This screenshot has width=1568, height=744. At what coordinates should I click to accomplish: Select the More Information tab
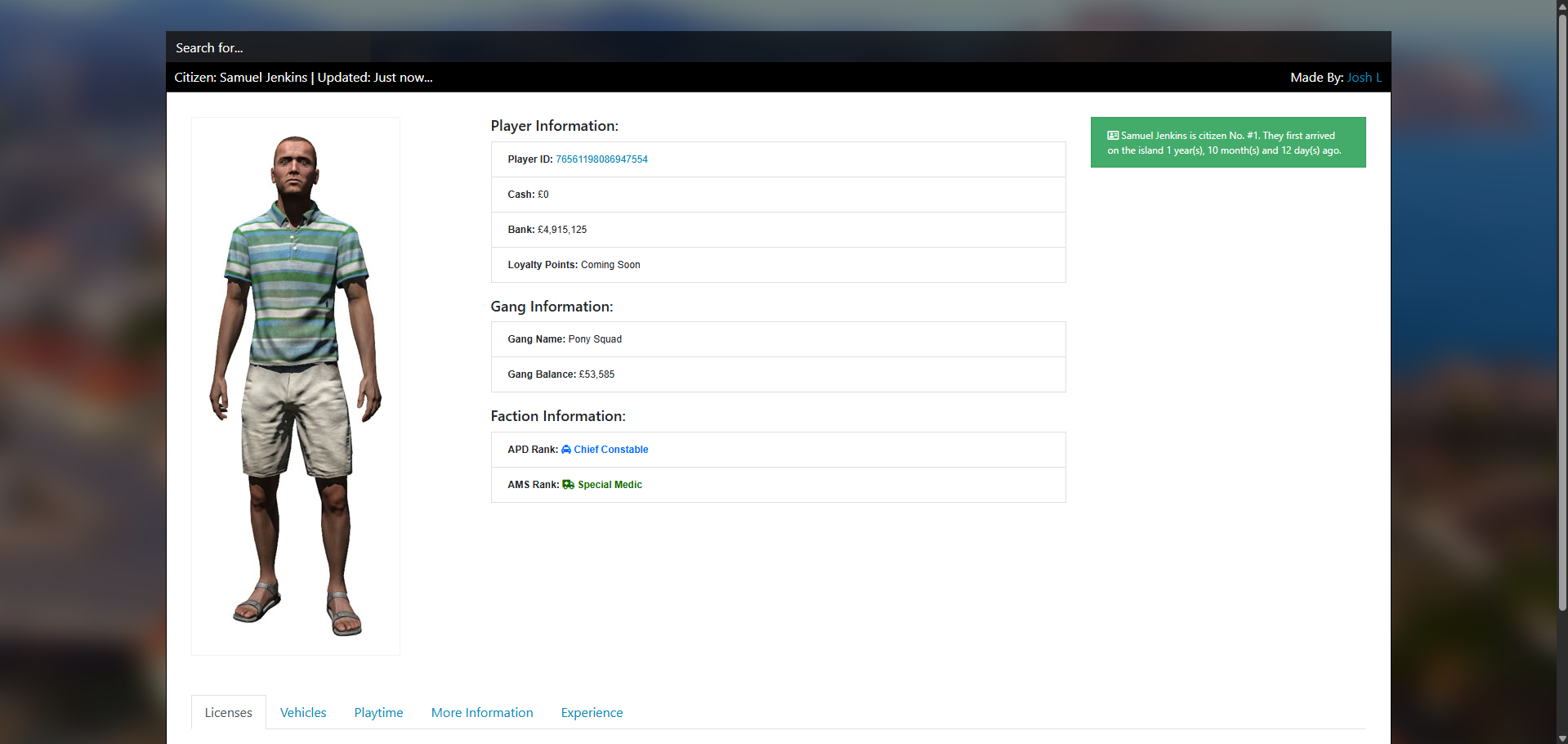coord(482,712)
